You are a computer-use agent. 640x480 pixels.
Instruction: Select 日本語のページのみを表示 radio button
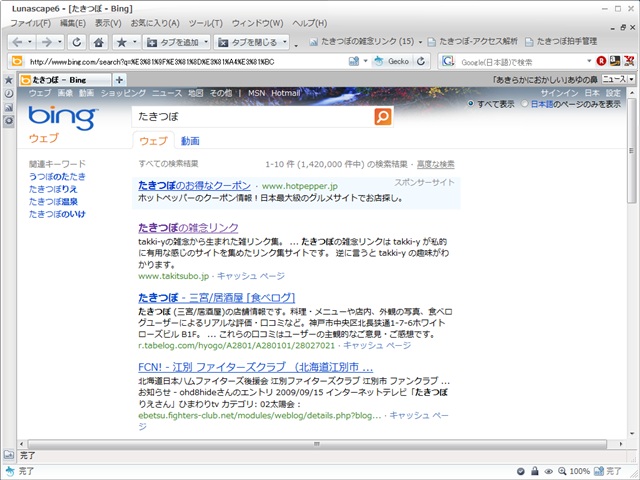525,103
